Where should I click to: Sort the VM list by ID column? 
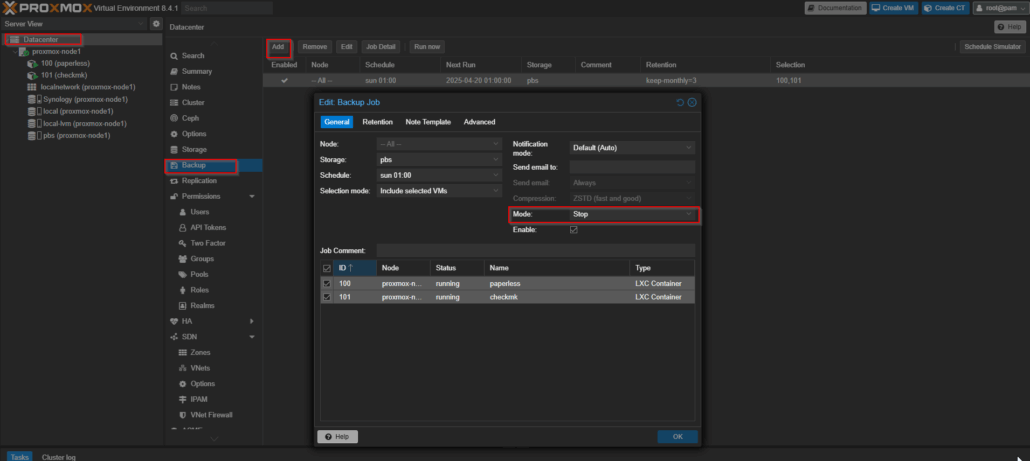point(355,268)
